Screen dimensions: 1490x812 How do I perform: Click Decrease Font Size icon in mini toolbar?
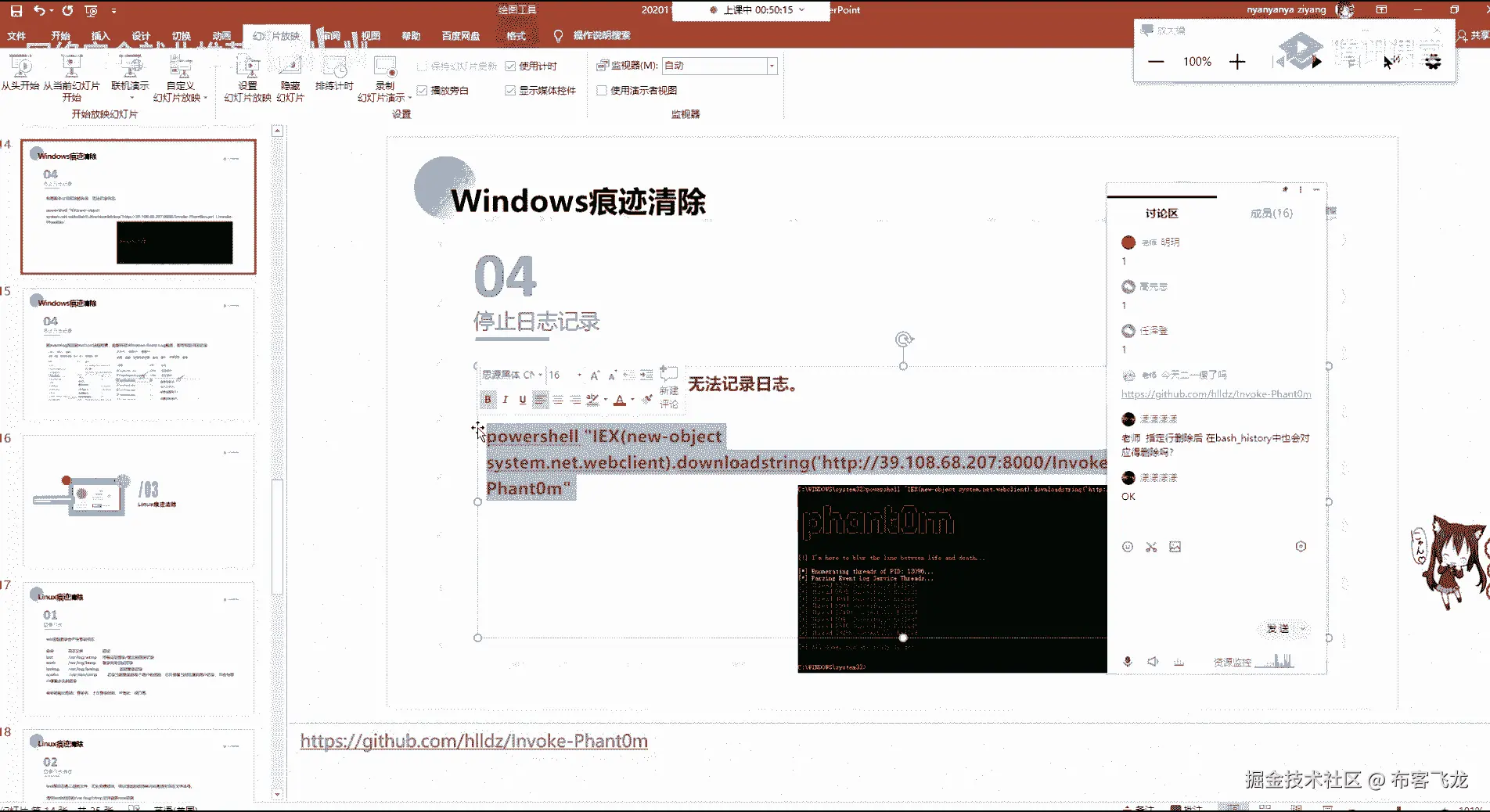(612, 375)
